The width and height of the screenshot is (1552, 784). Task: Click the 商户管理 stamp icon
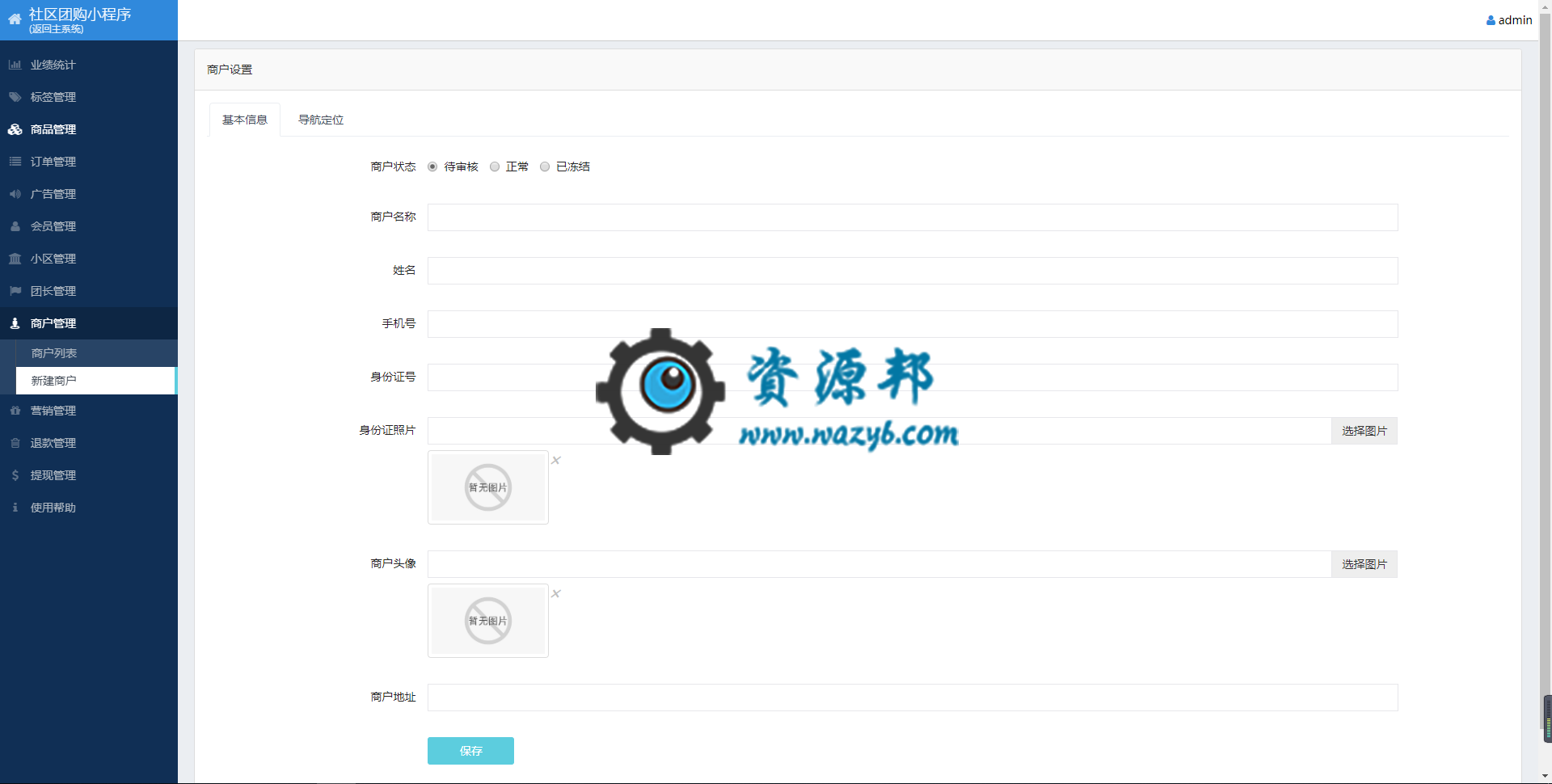15,323
